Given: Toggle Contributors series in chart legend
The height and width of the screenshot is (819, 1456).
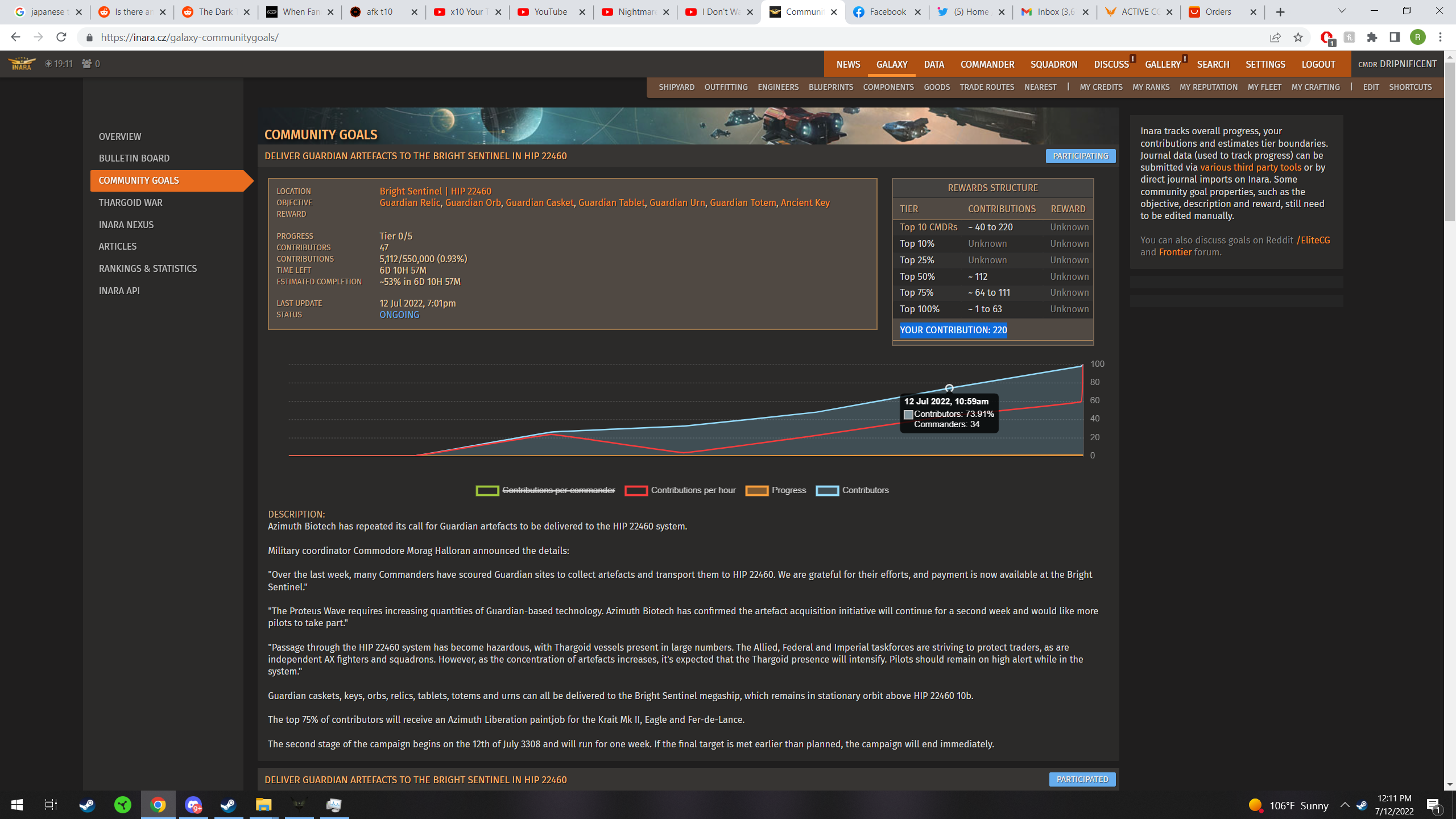Looking at the screenshot, I should 852,490.
